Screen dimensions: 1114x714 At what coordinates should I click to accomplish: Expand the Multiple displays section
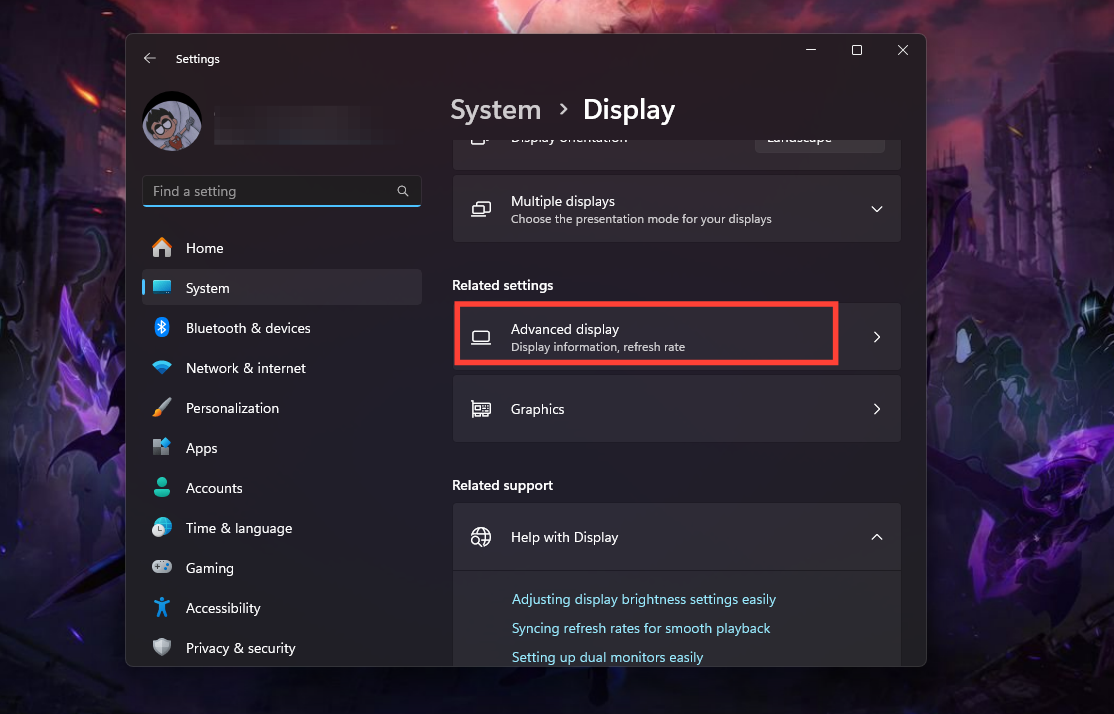pyautogui.click(x=676, y=209)
